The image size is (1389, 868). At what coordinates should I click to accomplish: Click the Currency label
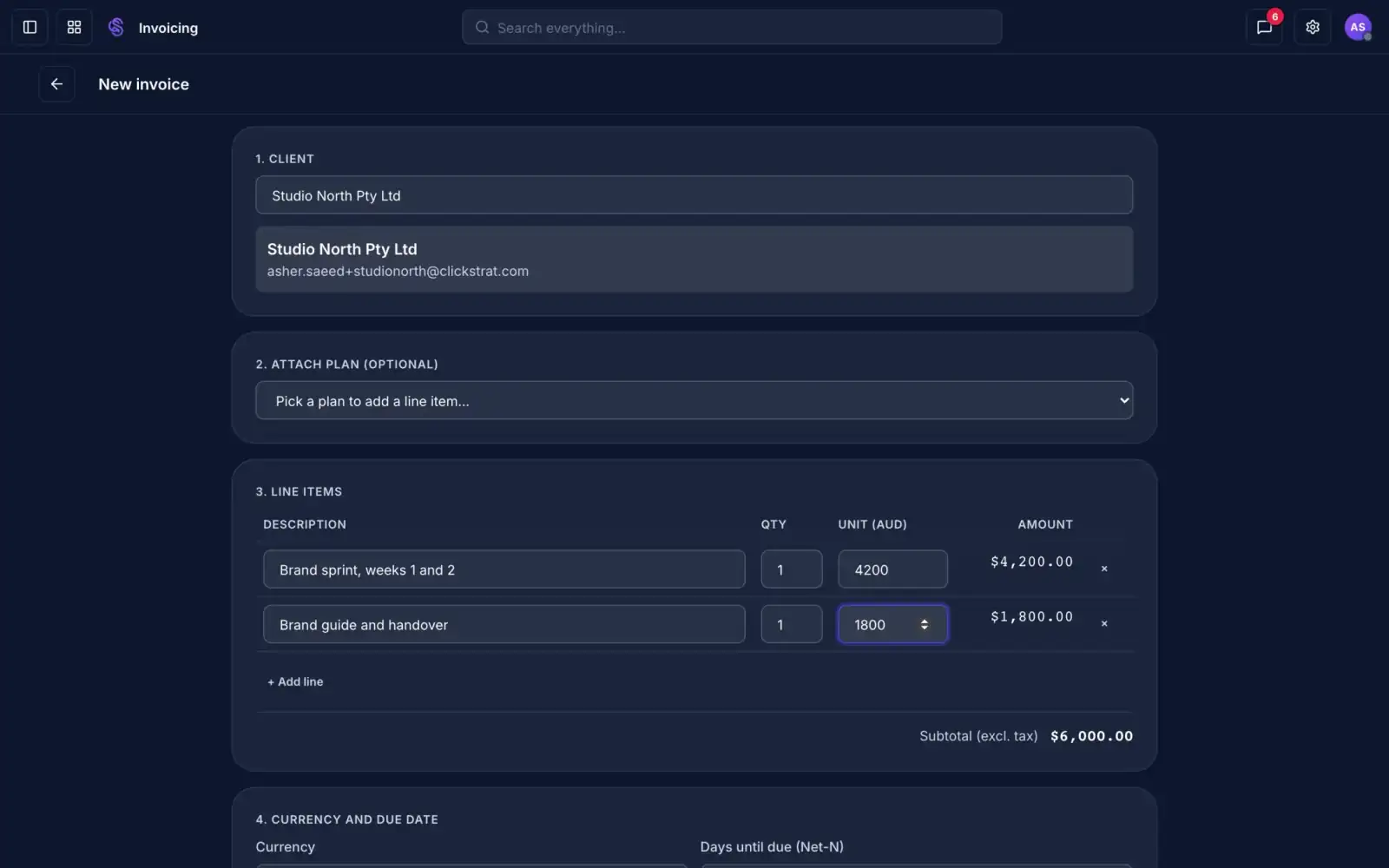coord(285,846)
